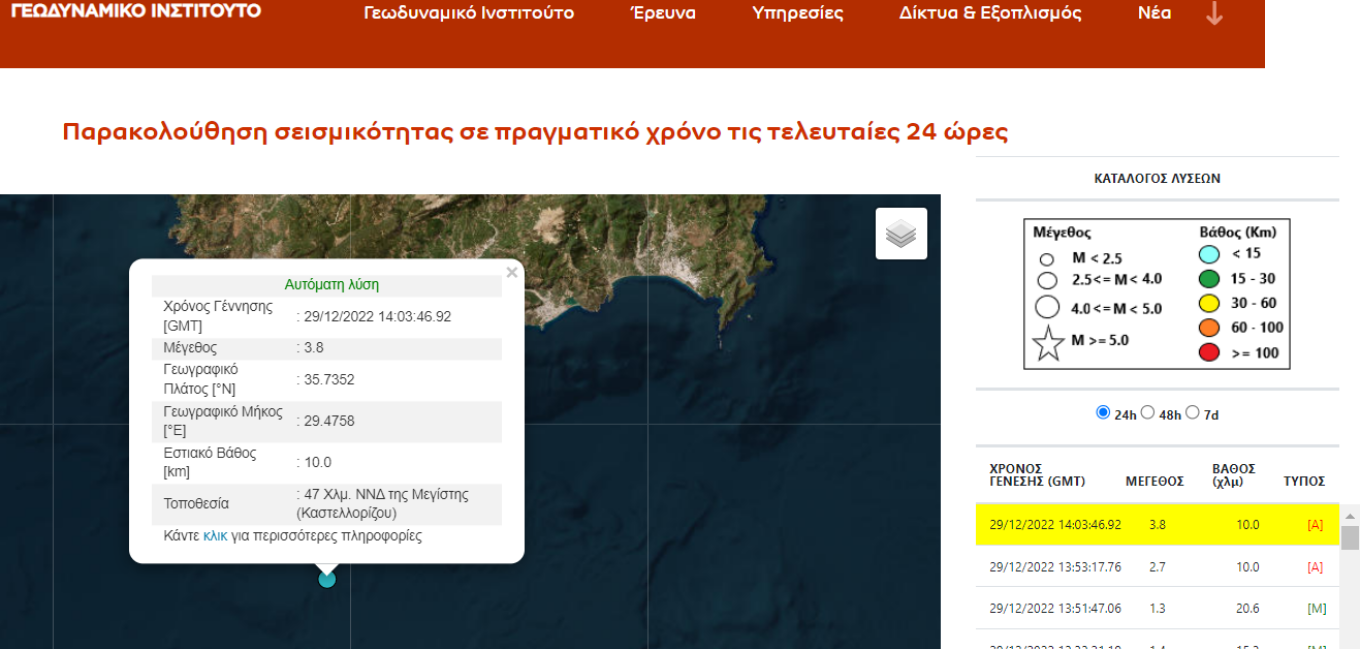Click the κλικ link for more information
Viewport: 1360px width, 649px height.
click(x=215, y=536)
